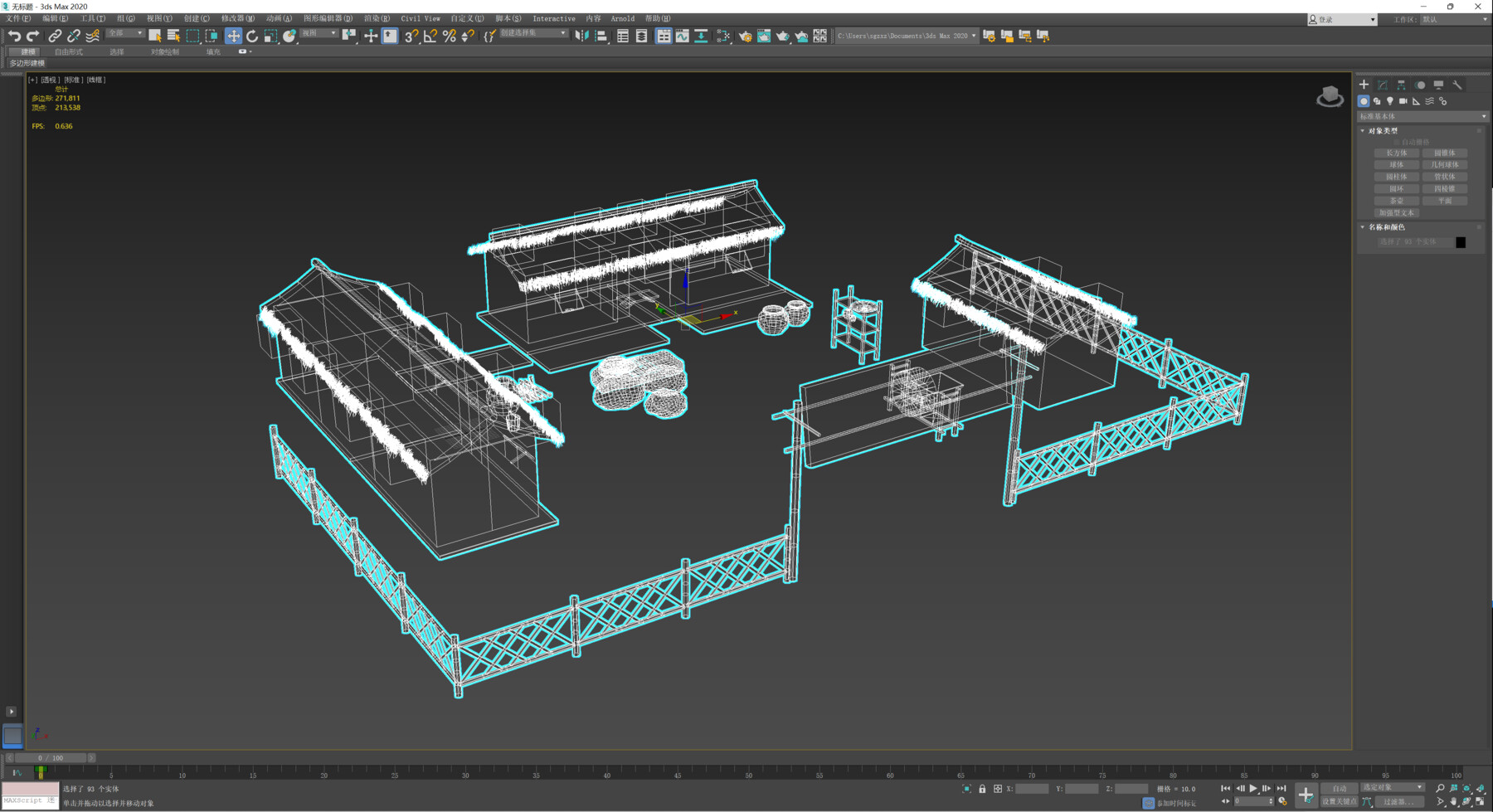Check the 自动栅格 (AutoGrid) checkbox

click(1395, 142)
